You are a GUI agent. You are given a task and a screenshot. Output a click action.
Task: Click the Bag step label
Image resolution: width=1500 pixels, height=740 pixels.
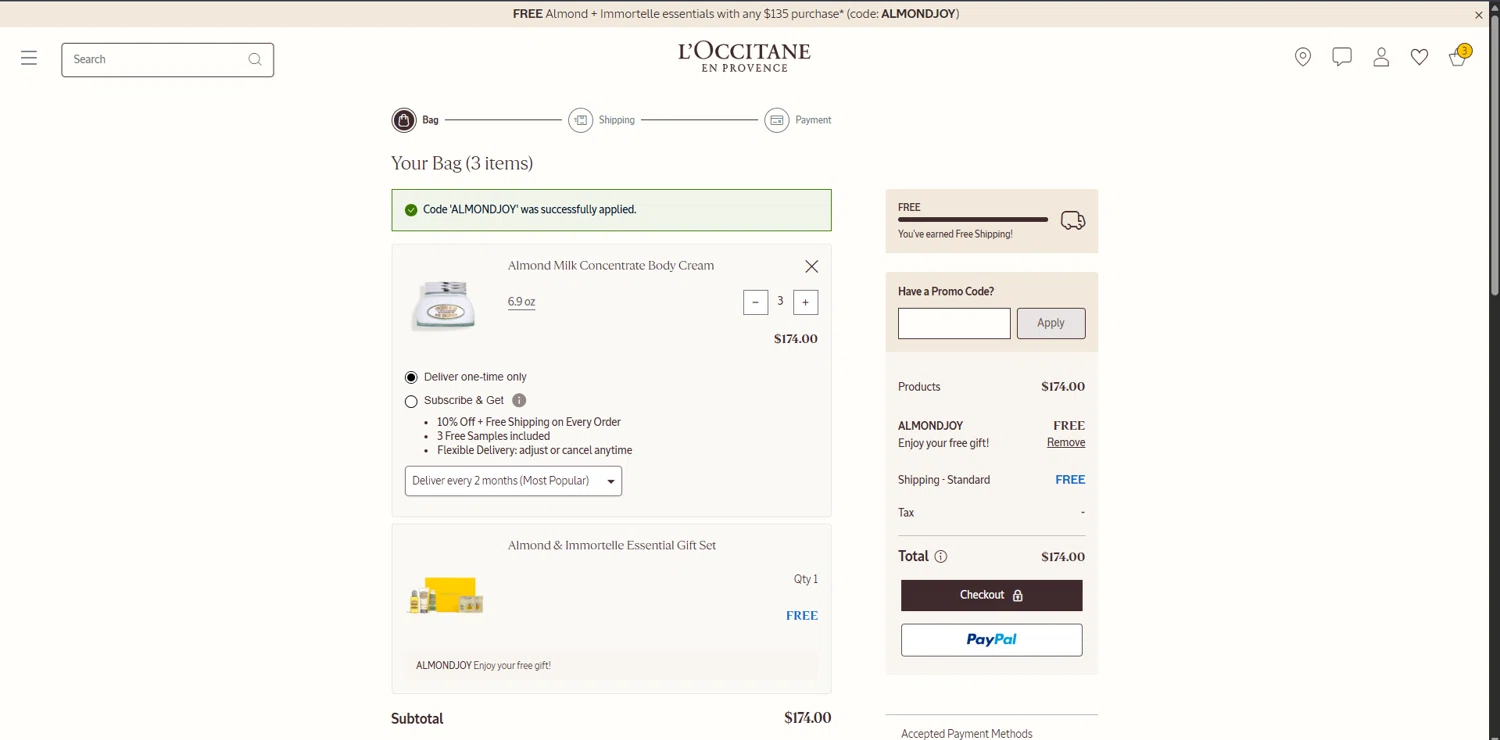(430, 120)
